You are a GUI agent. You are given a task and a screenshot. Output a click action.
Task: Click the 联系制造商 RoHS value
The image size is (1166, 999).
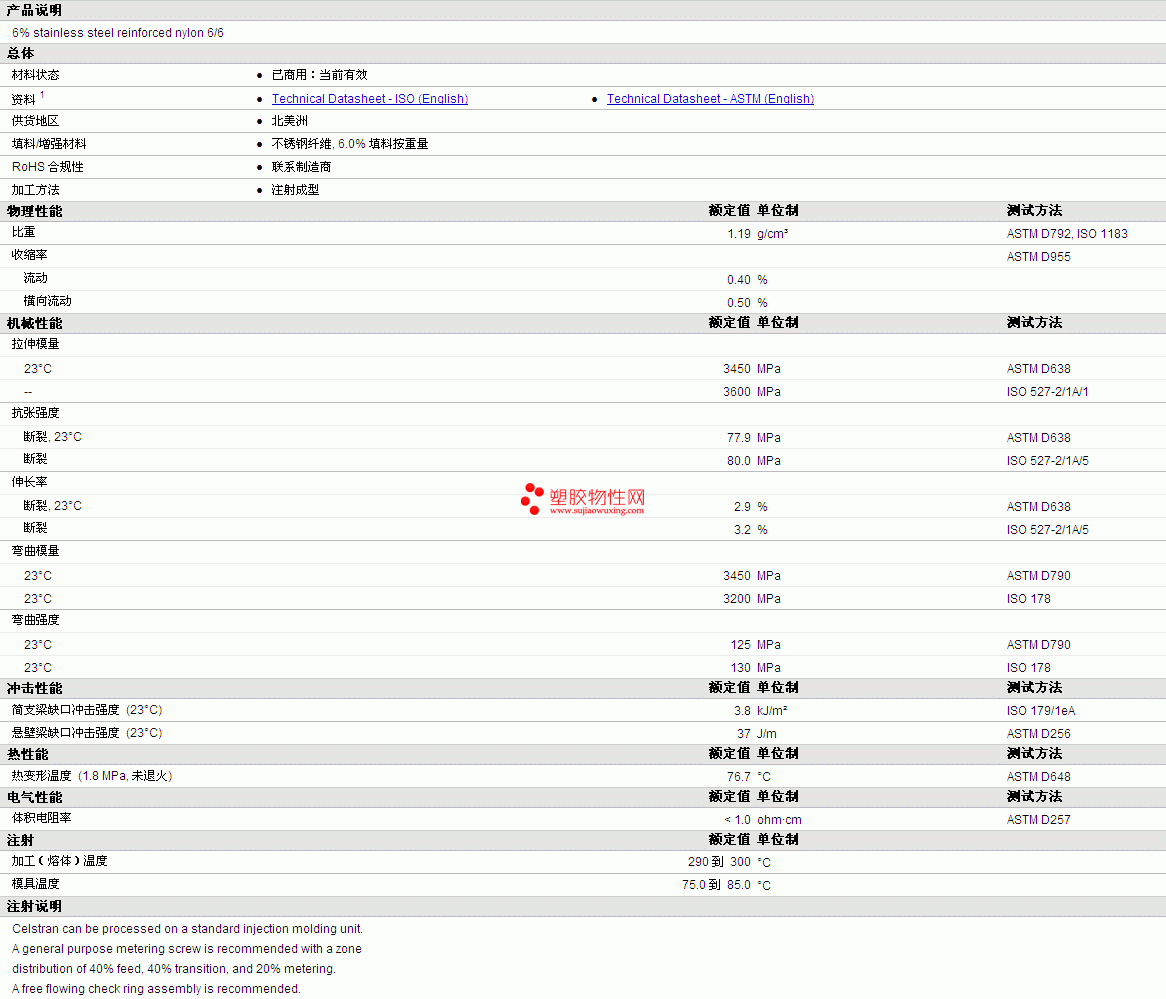pos(301,167)
